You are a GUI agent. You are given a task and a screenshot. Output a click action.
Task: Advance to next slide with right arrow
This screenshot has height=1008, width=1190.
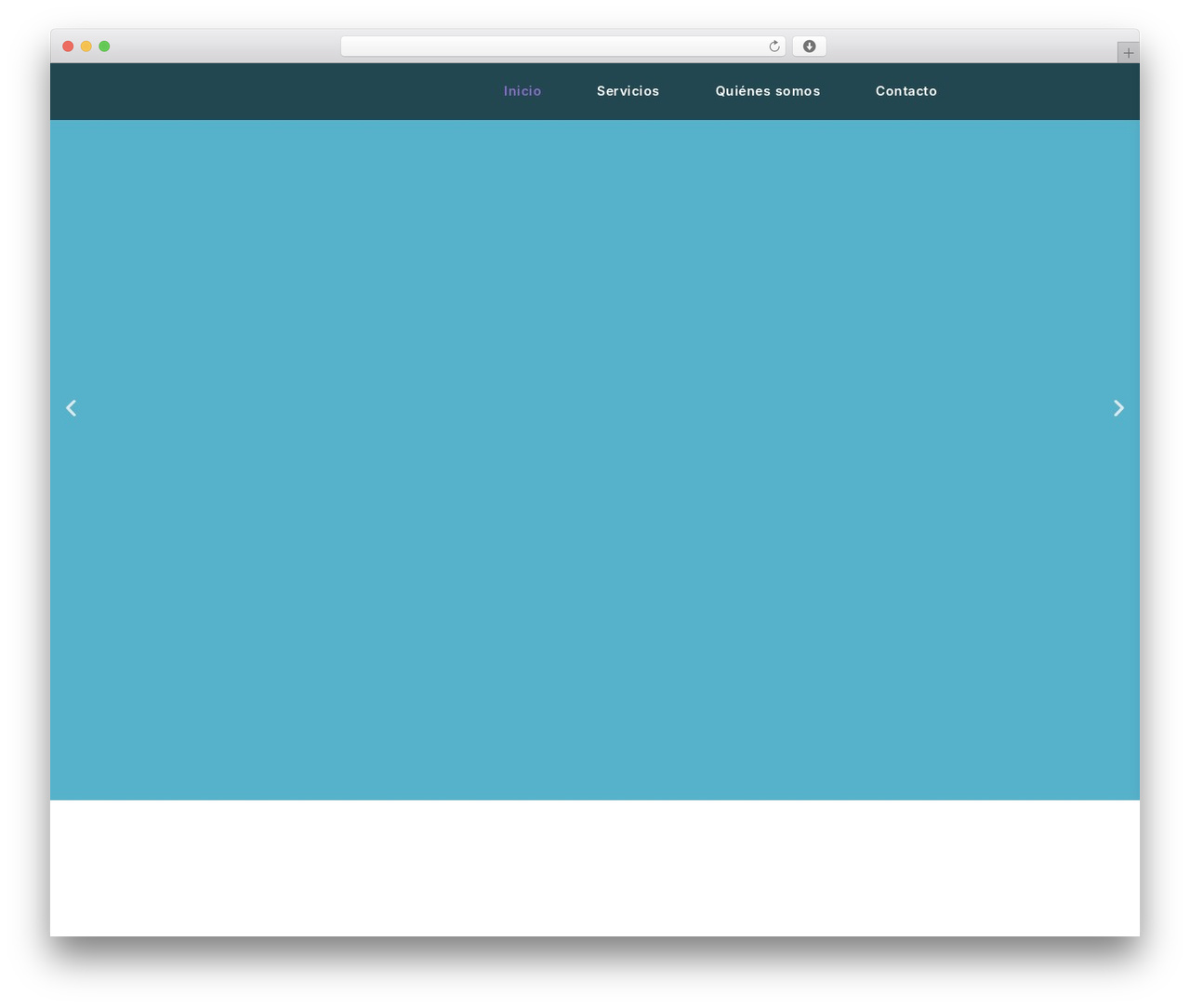1118,408
